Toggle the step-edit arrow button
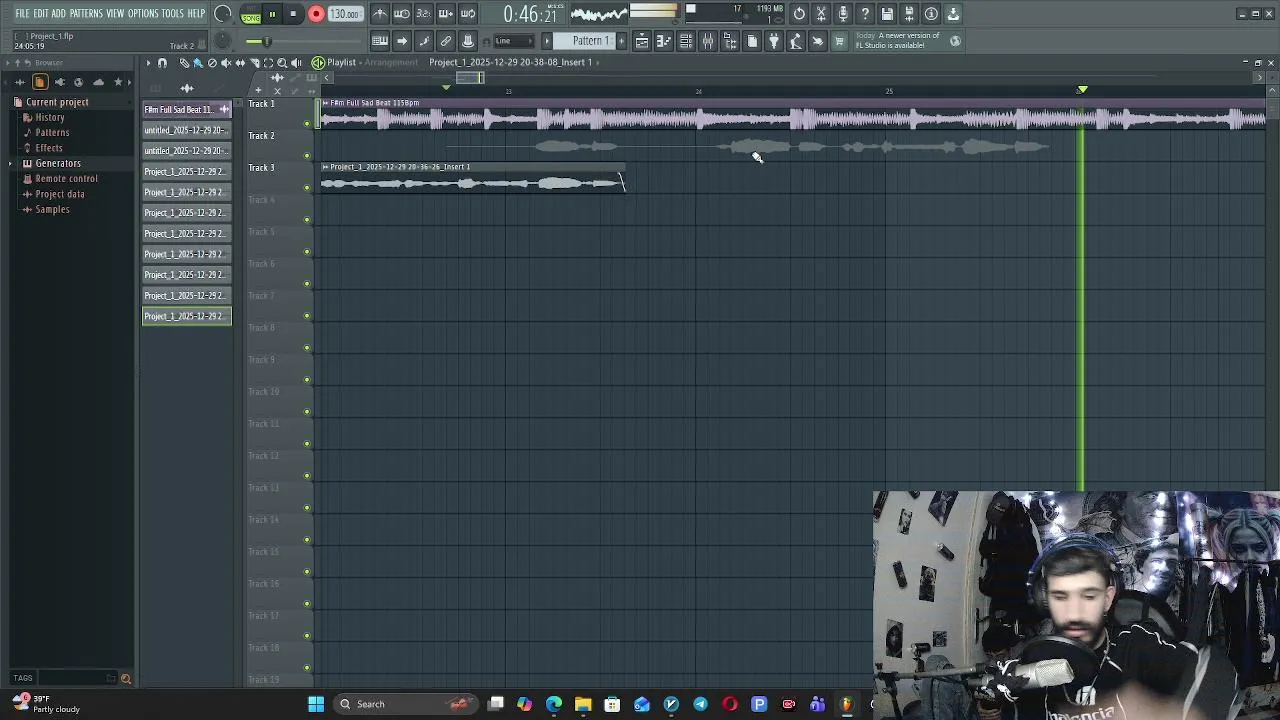Screen dimensions: 1280x720 [402, 41]
